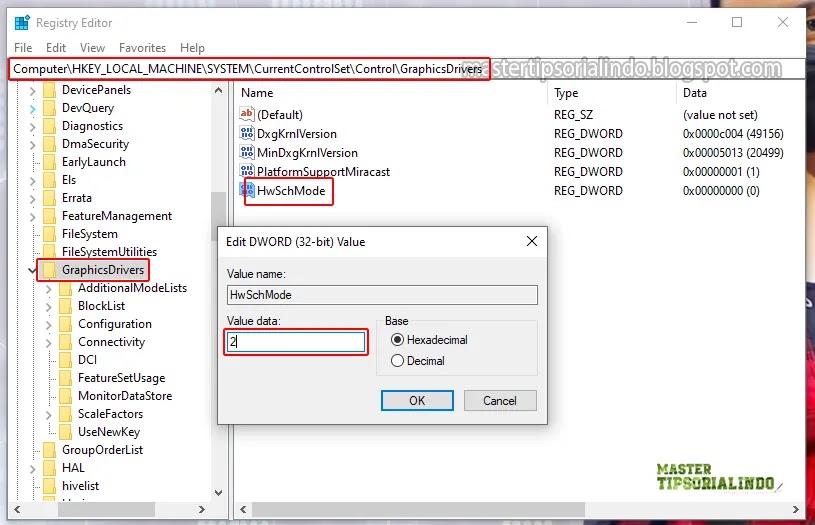The width and height of the screenshot is (815, 525).
Task: Click the Configuration folder icon
Action: 65,324
